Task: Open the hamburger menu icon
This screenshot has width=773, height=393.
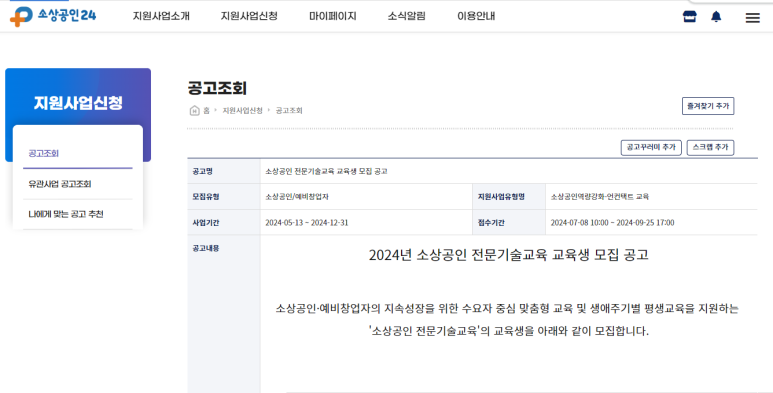Action: 752,18
